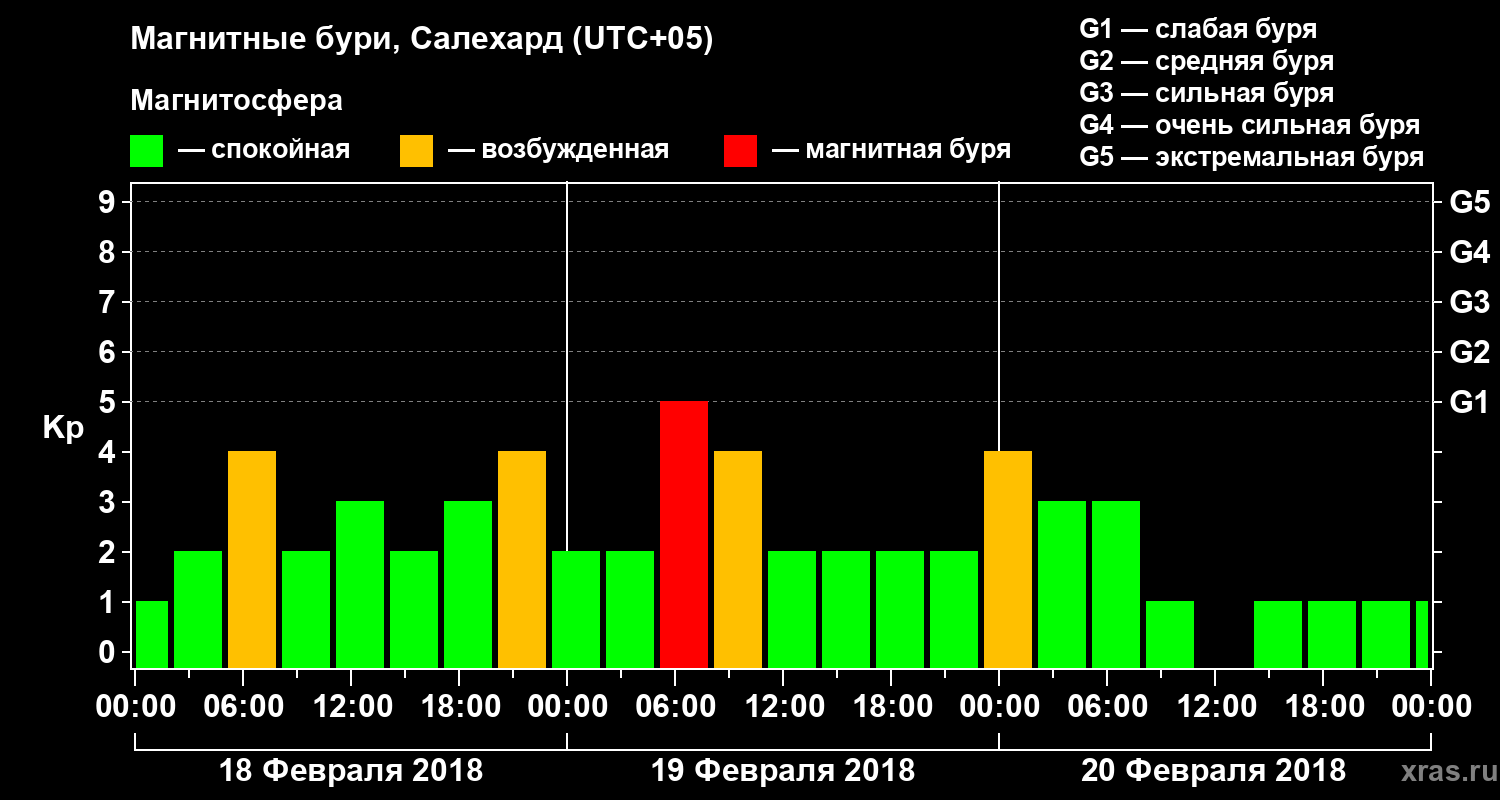Click the green 'спокойная' legend swatch
Image resolution: width=1500 pixels, height=800 pixels.
coord(147,151)
